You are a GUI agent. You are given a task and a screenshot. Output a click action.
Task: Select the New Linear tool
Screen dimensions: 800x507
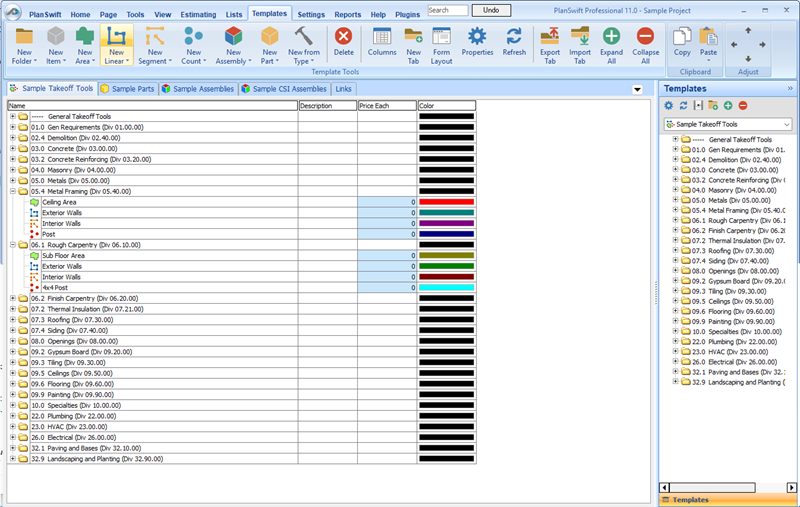[116, 46]
